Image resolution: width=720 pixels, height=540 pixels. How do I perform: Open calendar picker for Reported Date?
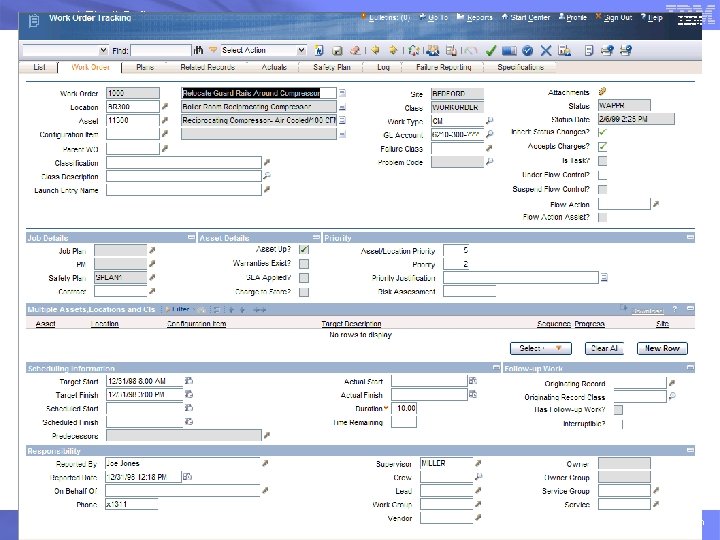(x=187, y=477)
